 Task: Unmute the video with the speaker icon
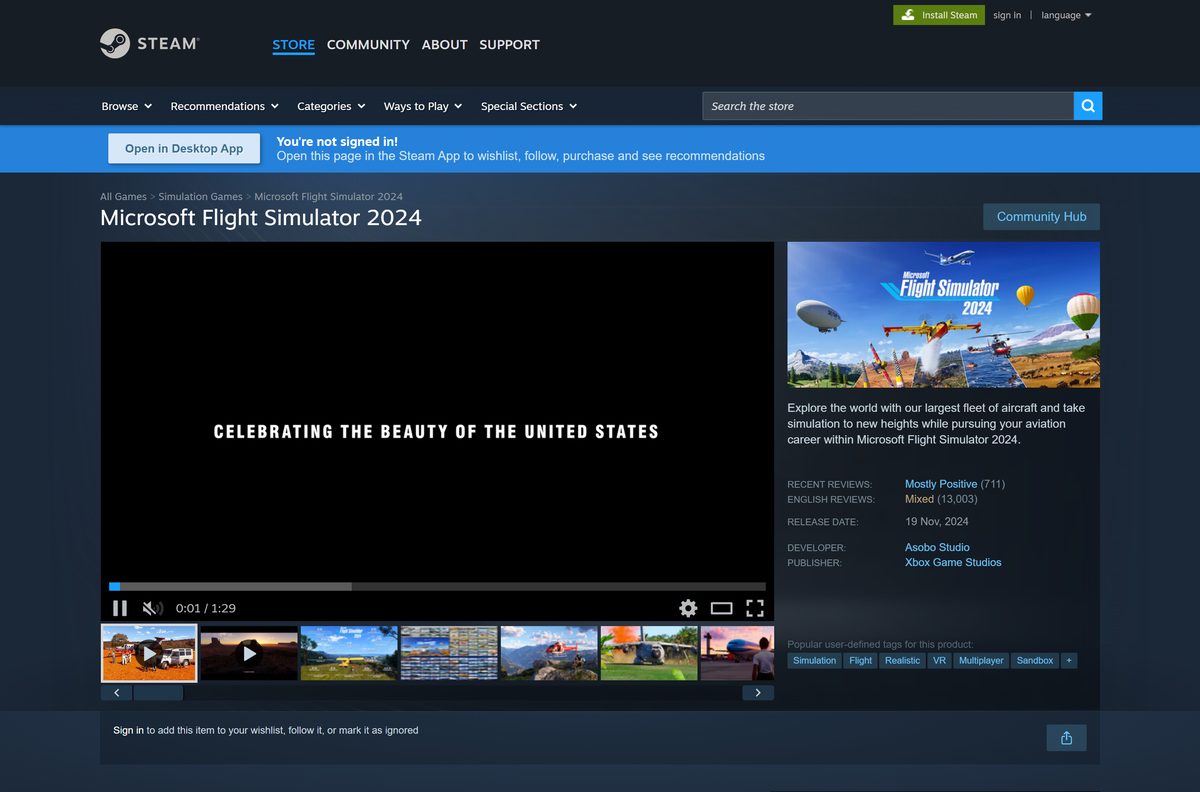pyautogui.click(x=152, y=608)
